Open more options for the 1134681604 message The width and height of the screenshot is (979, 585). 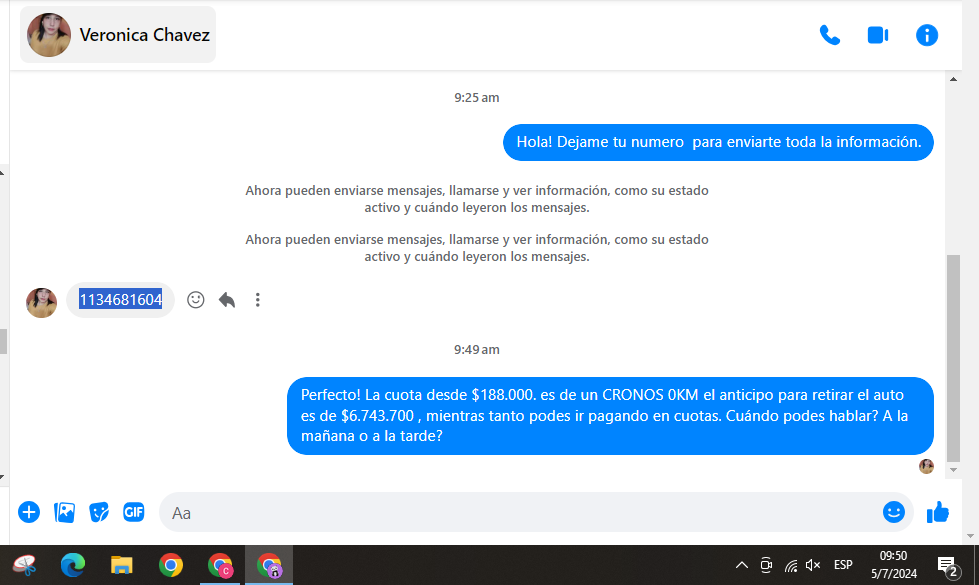(257, 300)
